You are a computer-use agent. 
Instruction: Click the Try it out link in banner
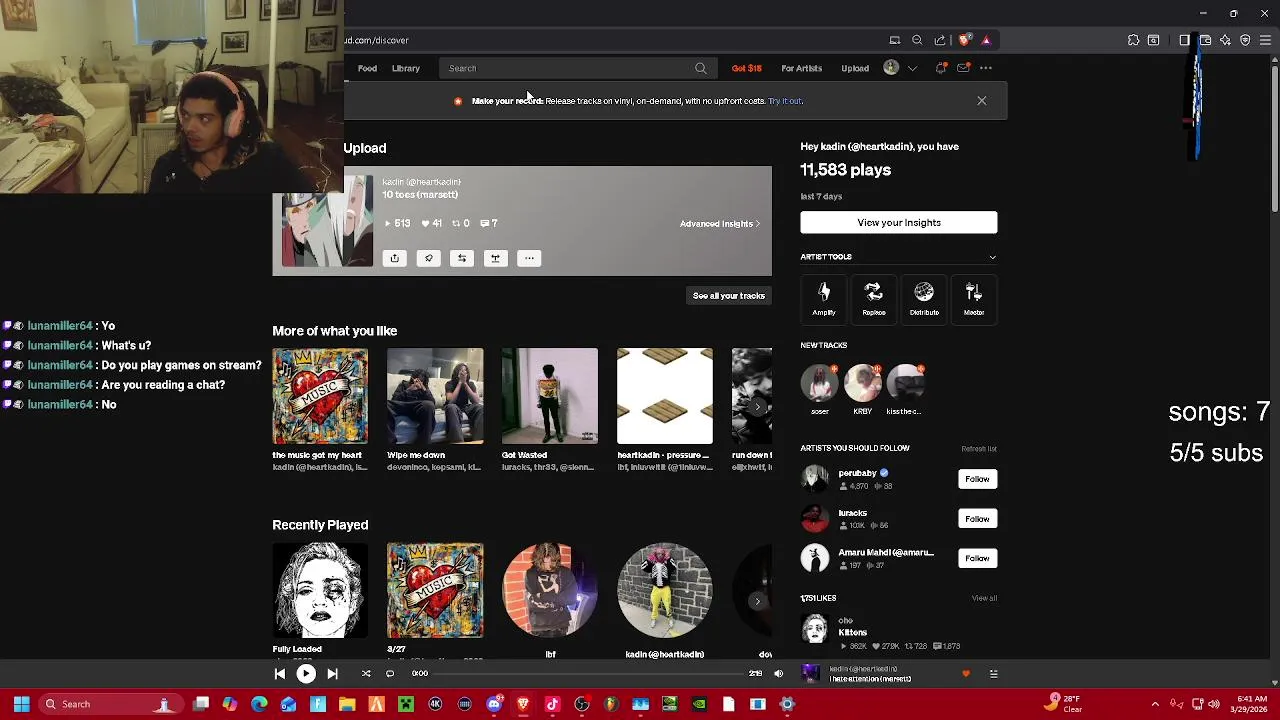[785, 101]
